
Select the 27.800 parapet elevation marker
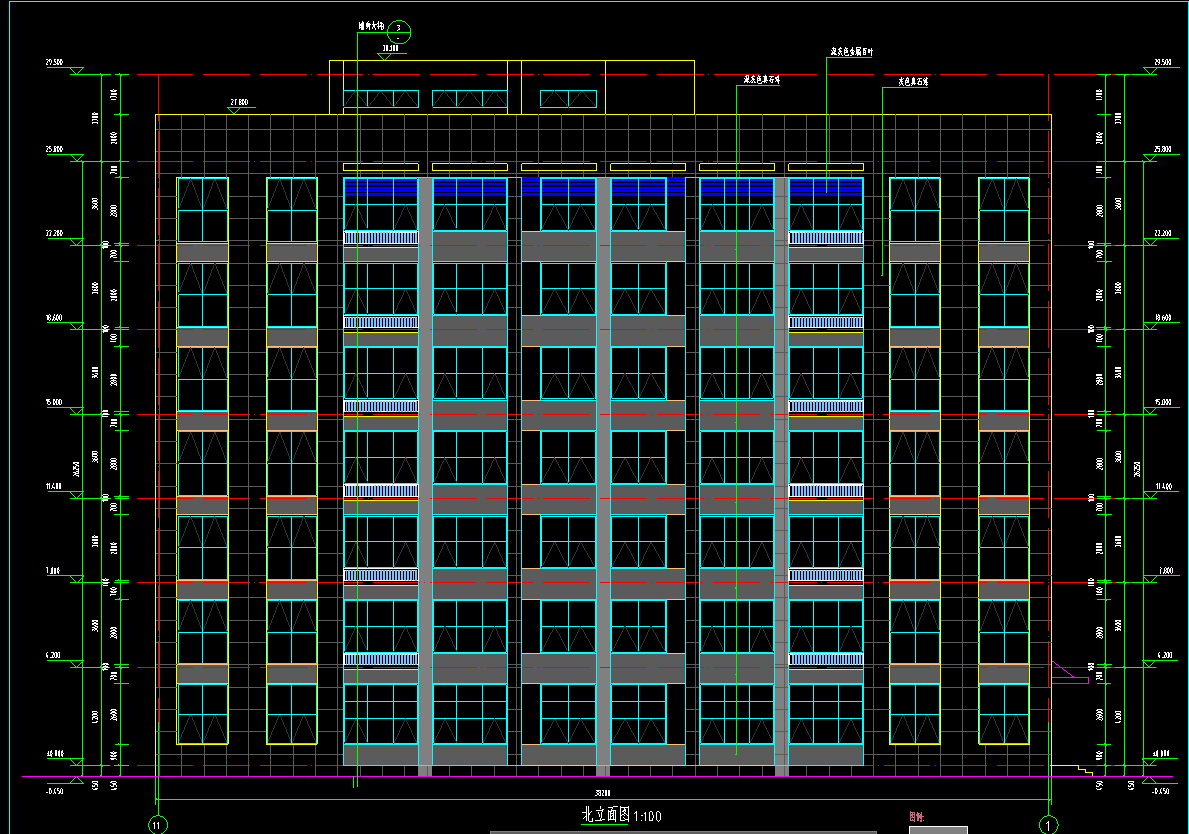point(238,103)
